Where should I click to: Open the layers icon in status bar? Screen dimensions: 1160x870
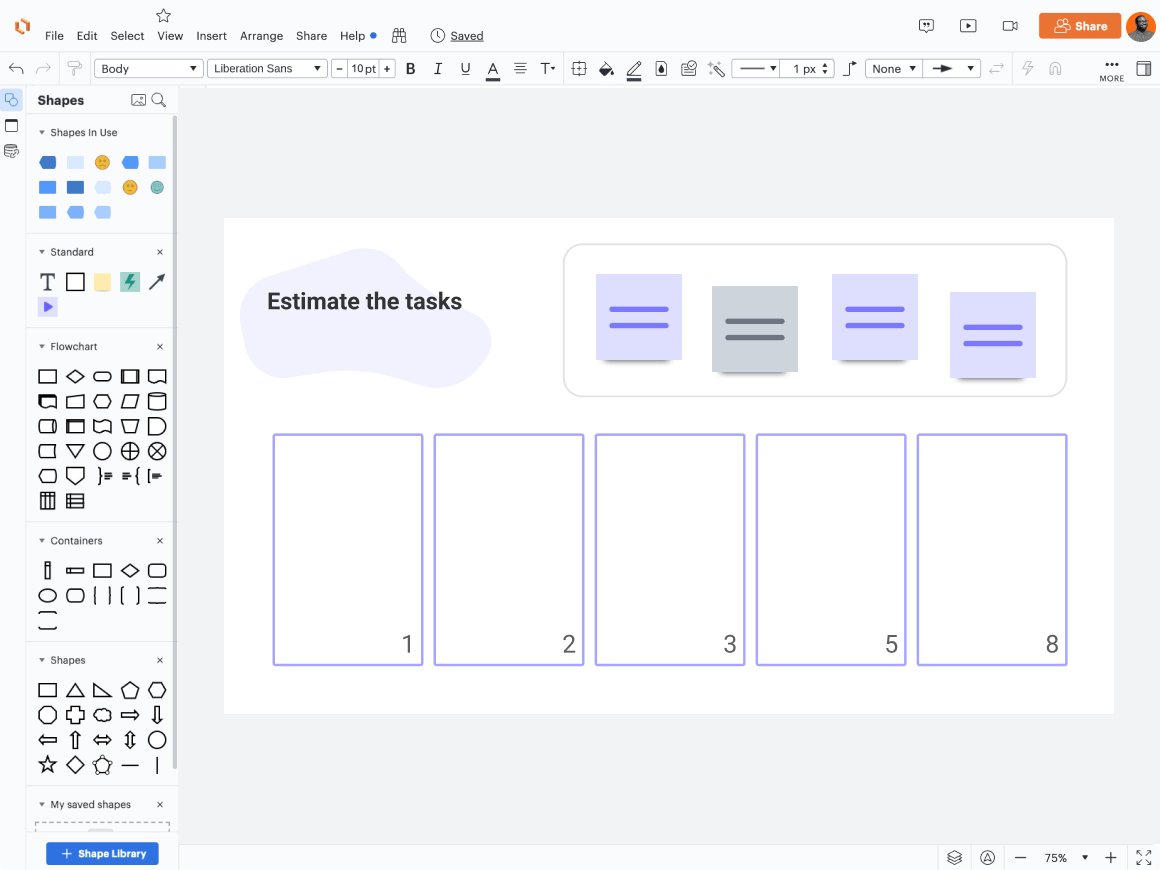coord(955,858)
